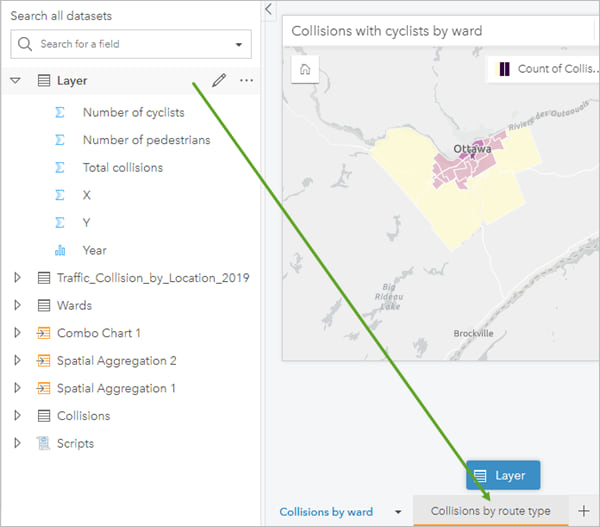Switch to the Collisions by ward tab
This screenshot has width=600, height=527.
click(326, 512)
